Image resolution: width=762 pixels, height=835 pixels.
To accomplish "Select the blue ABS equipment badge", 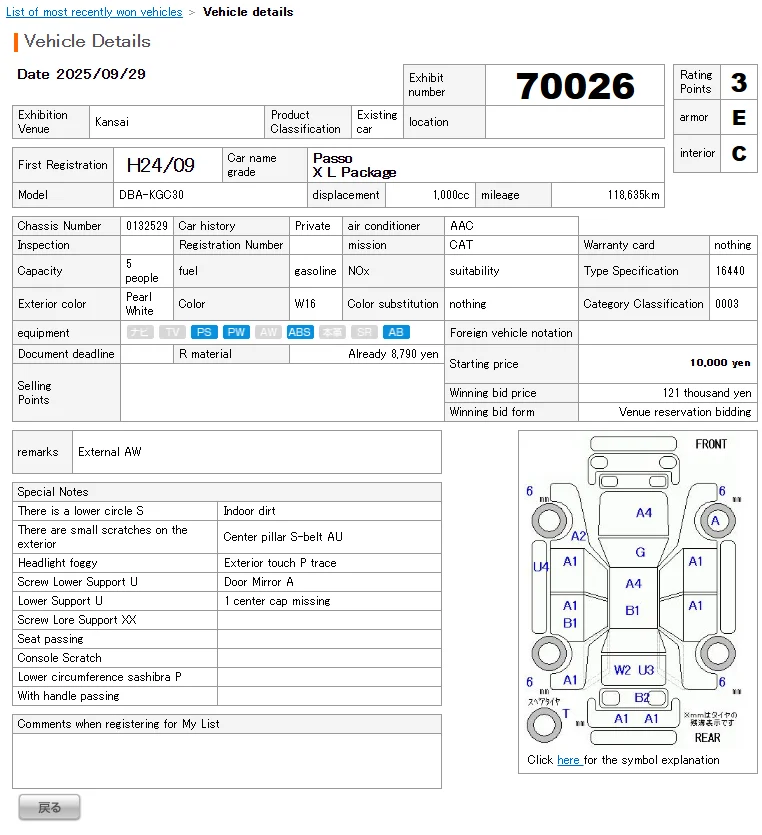I will [299, 332].
